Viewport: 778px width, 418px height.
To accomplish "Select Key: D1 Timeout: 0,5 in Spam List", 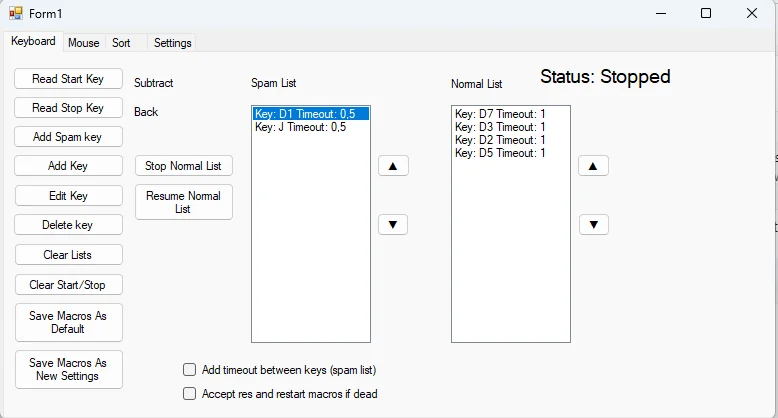I will click(x=311, y=114).
